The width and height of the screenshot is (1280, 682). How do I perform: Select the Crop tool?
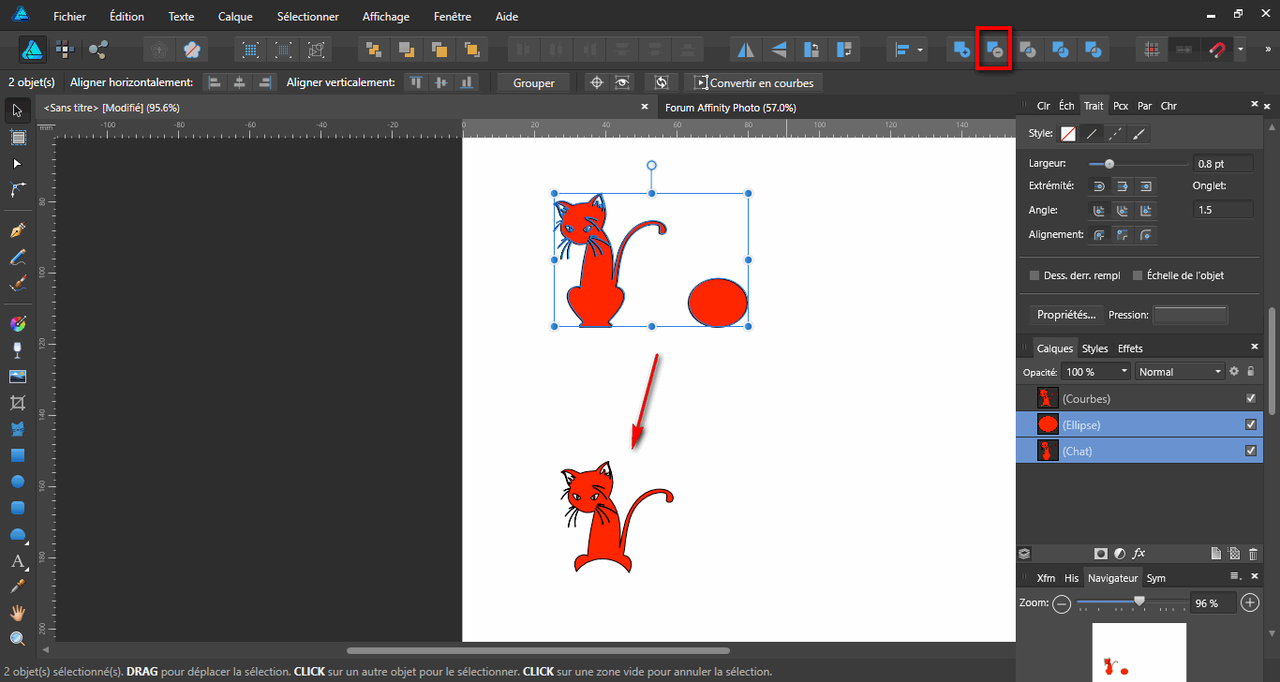17,403
